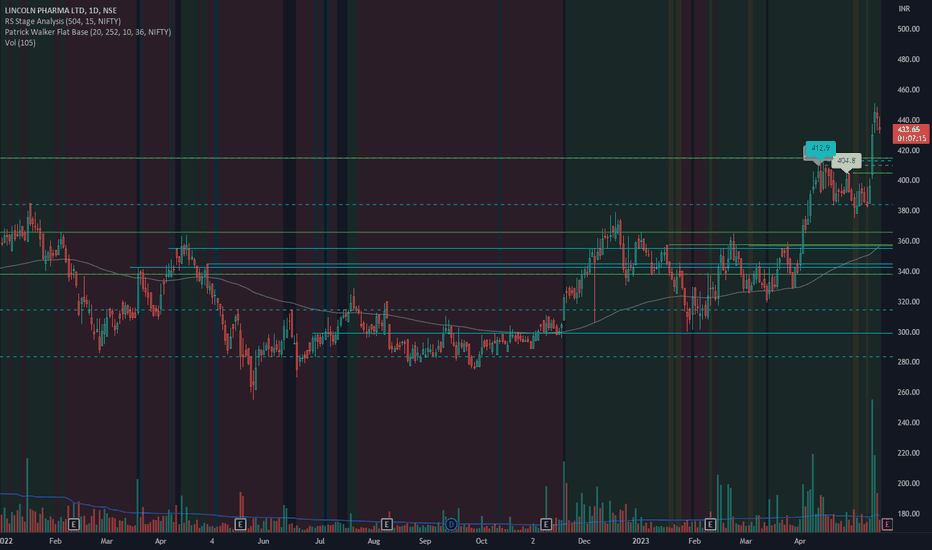Open the dividend 'D' marker near Oct

point(451,524)
